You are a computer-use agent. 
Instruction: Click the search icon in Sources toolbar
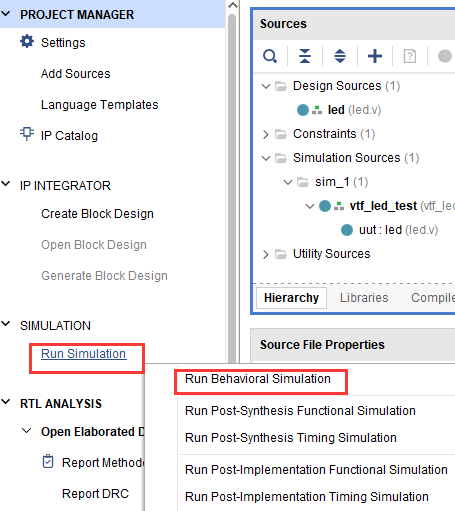pyautogui.click(x=270, y=56)
